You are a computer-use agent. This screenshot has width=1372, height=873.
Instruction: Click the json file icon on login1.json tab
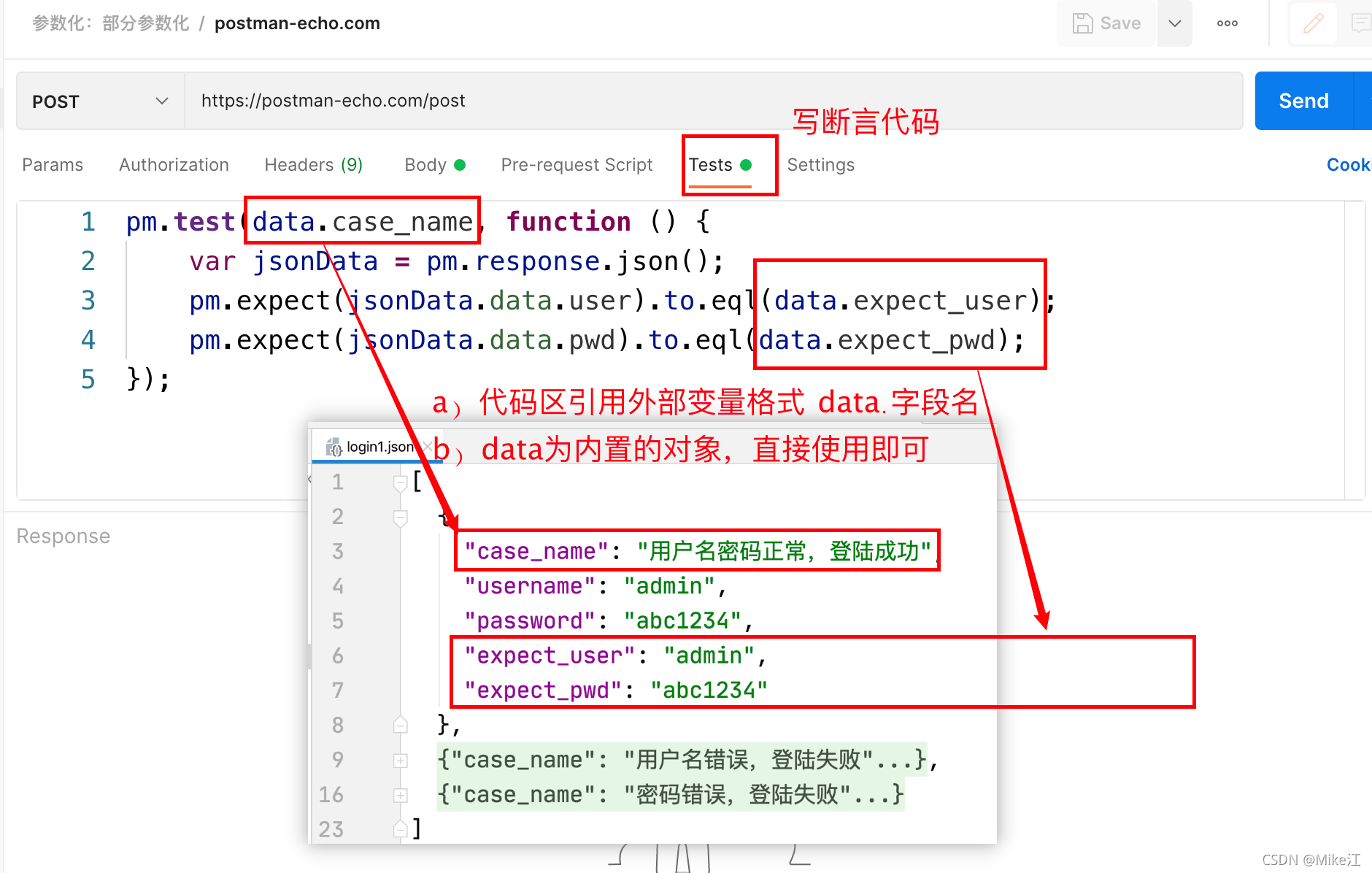click(334, 447)
